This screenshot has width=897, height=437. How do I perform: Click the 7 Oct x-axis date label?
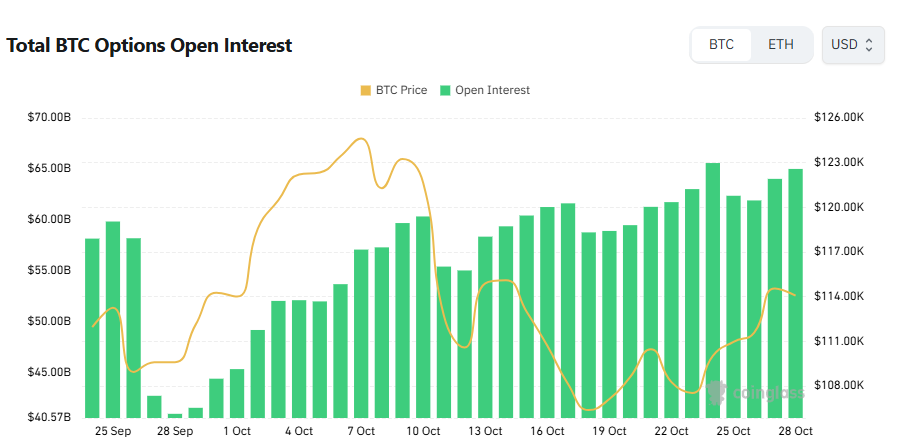[361, 431]
